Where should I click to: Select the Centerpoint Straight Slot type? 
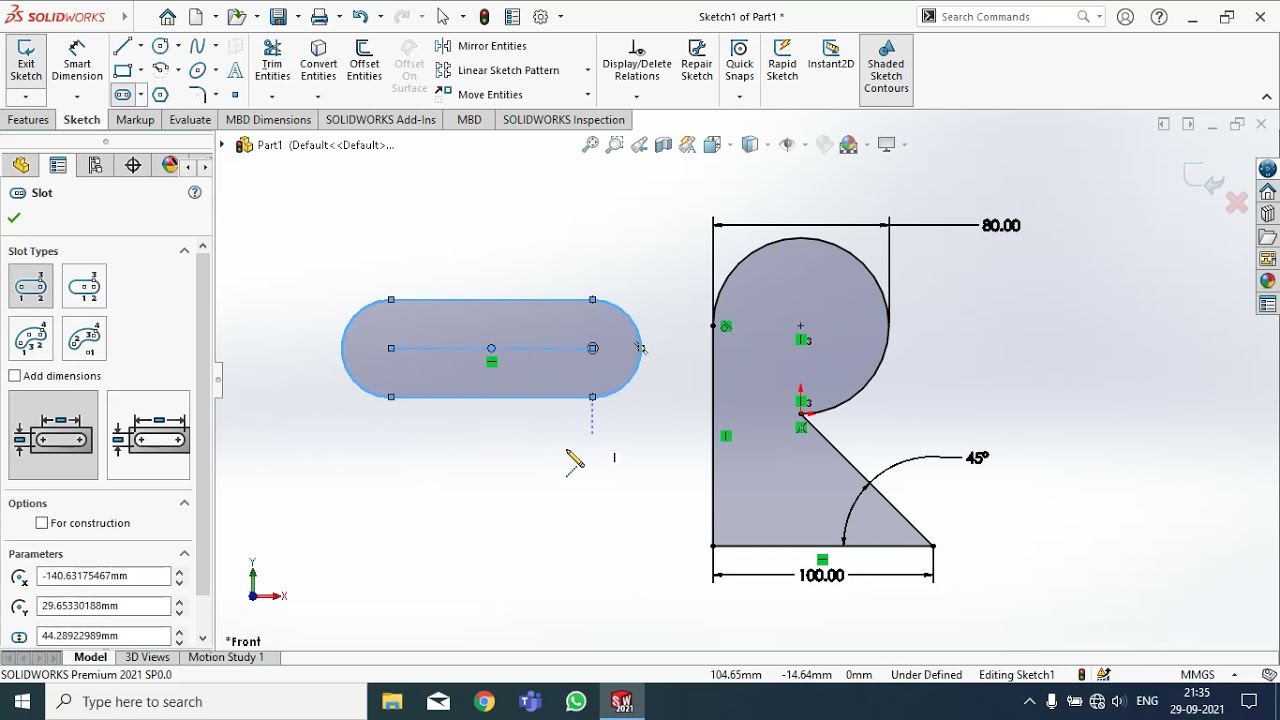pyautogui.click(x=84, y=286)
